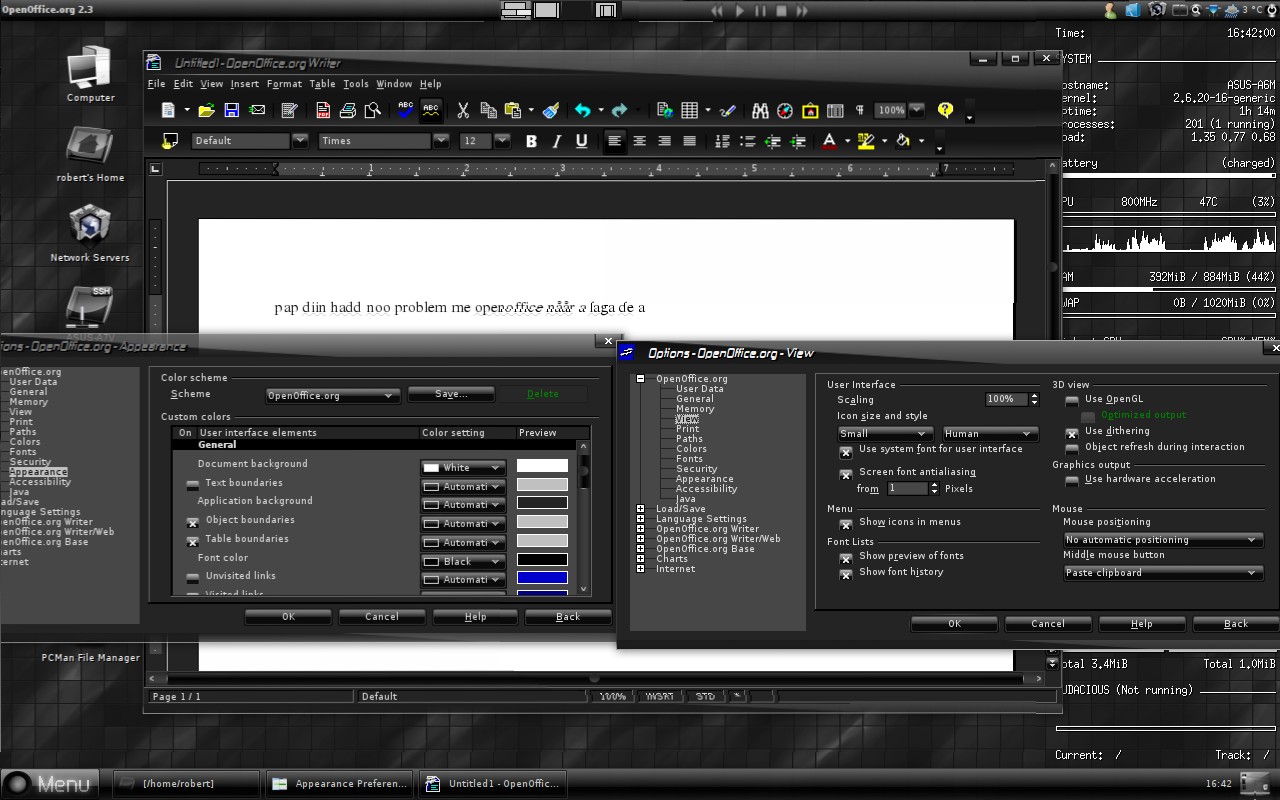Image resolution: width=1280 pixels, height=800 pixels.
Task: Click Cancel in the Options View dialog
Action: pyautogui.click(x=1048, y=624)
